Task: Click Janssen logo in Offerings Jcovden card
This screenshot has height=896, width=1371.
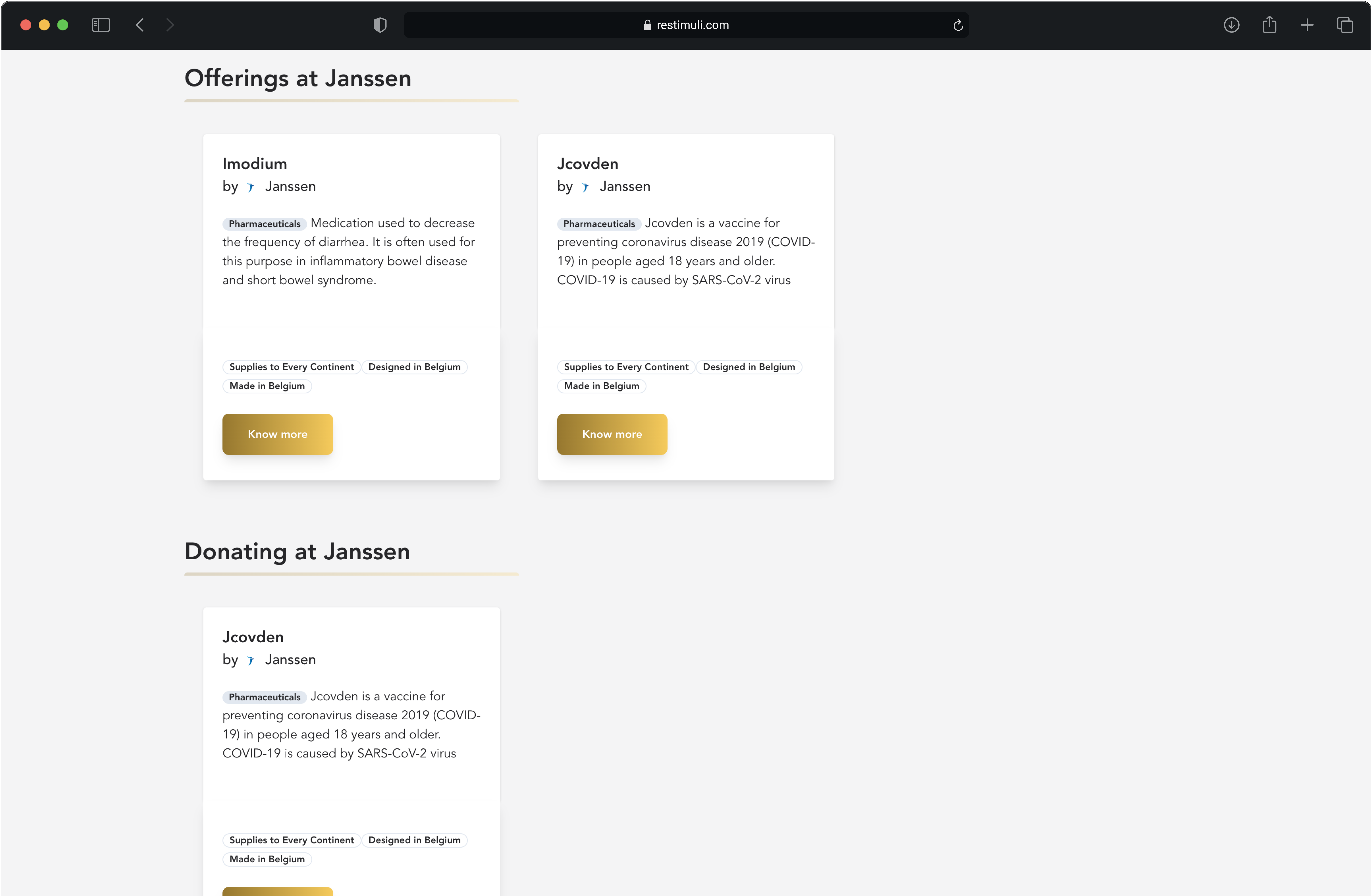Action: click(x=585, y=187)
